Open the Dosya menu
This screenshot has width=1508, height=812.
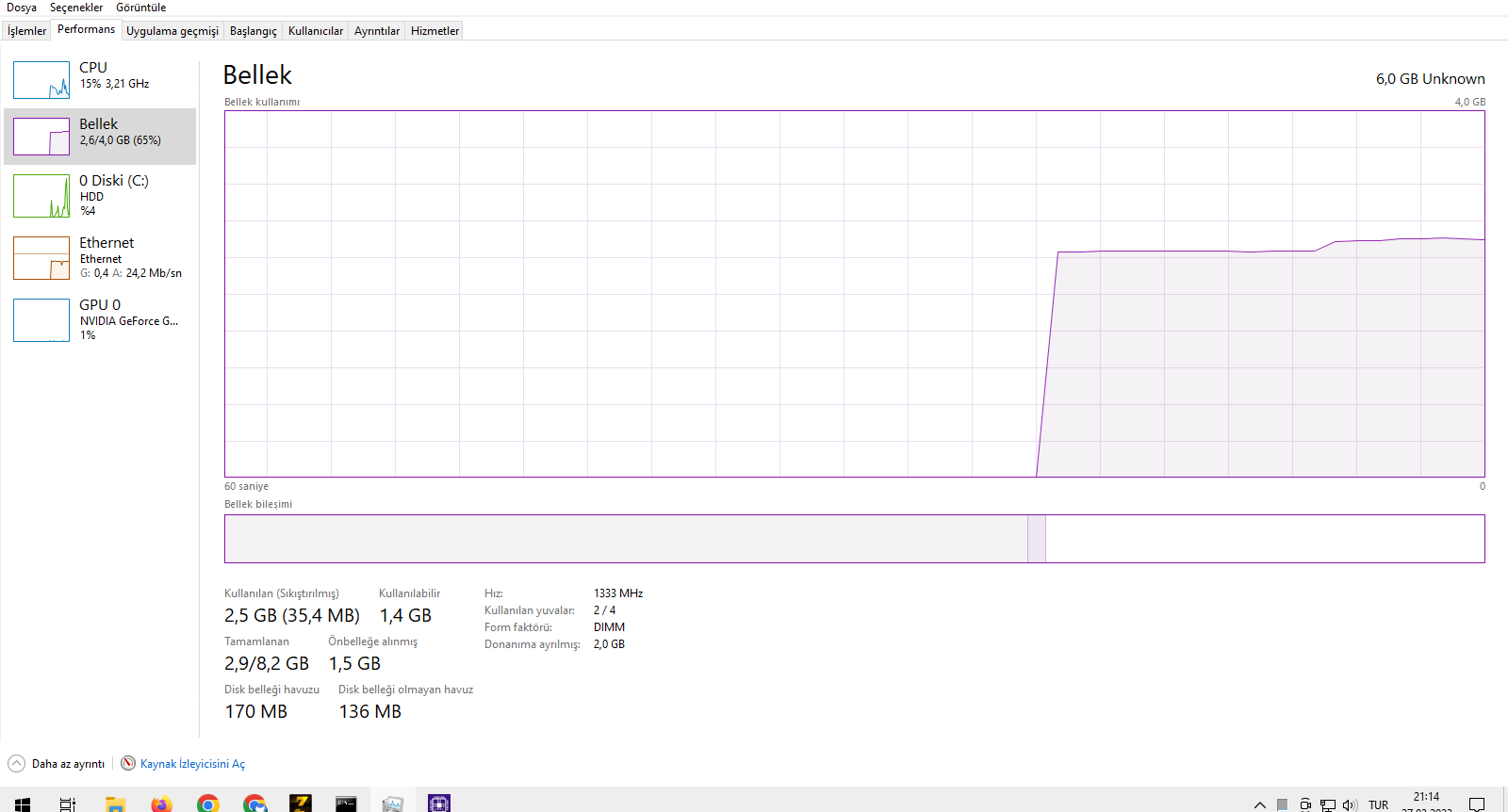tap(22, 8)
